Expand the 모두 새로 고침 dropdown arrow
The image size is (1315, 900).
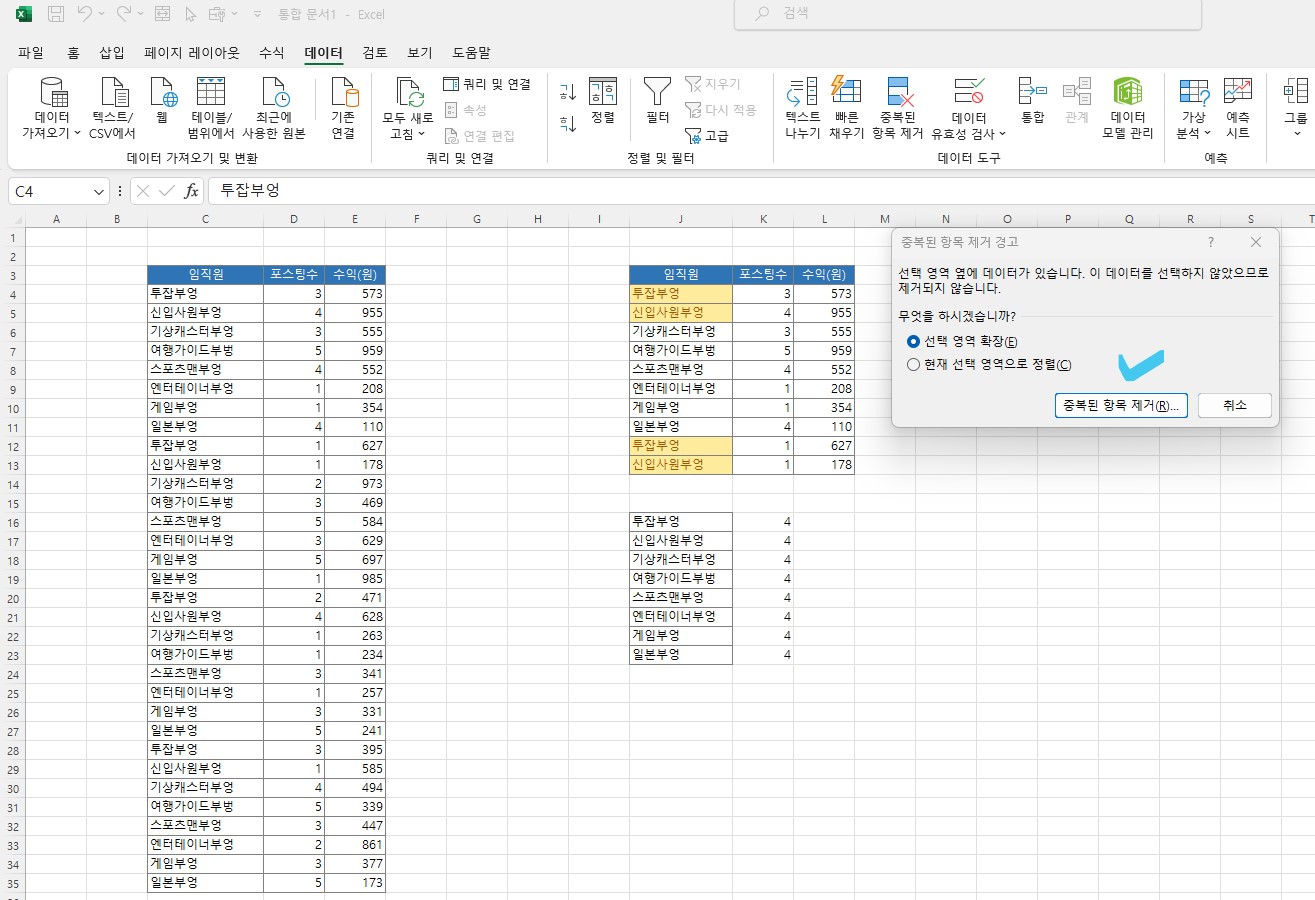pos(422,133)
